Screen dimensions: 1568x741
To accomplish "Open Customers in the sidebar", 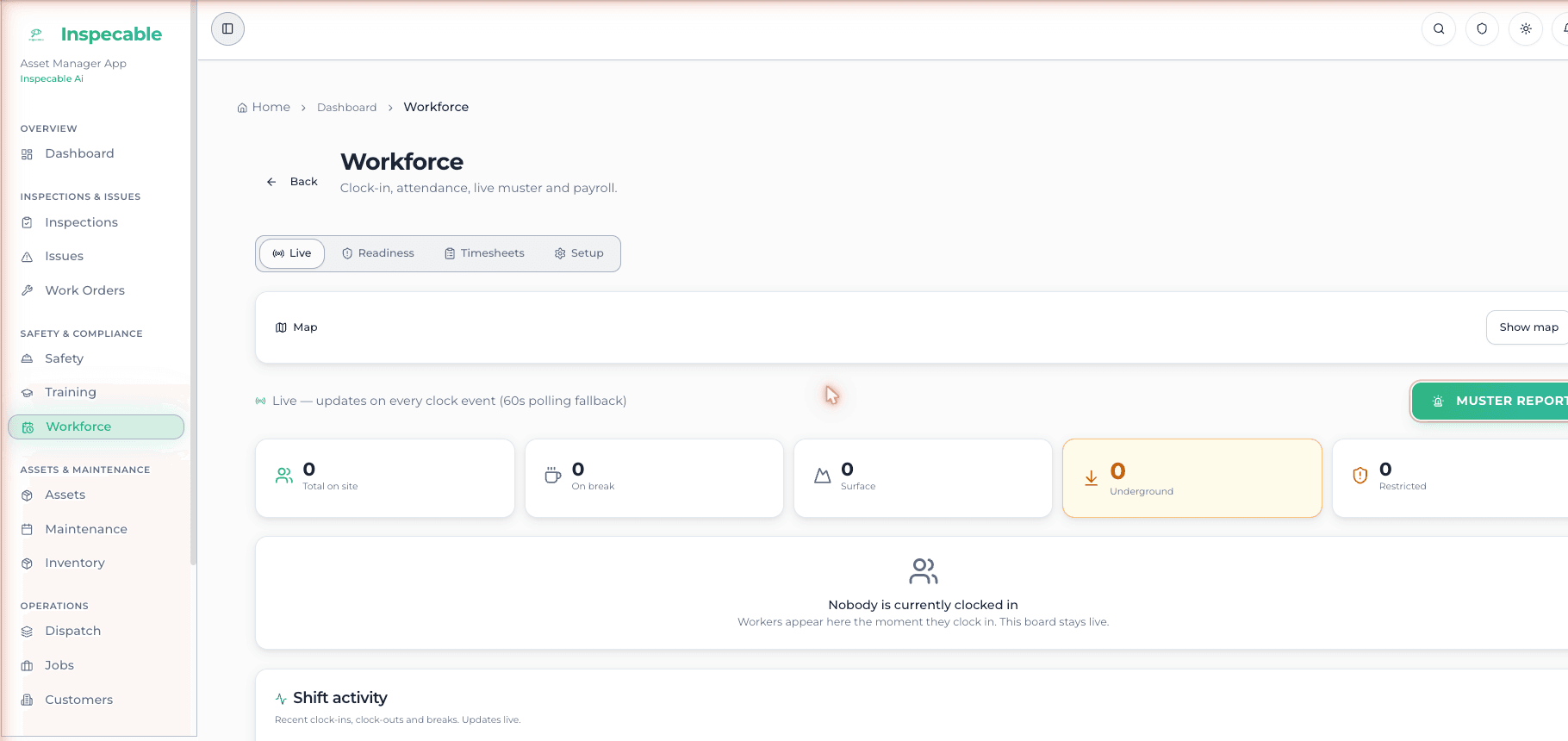I will [96, 700].
